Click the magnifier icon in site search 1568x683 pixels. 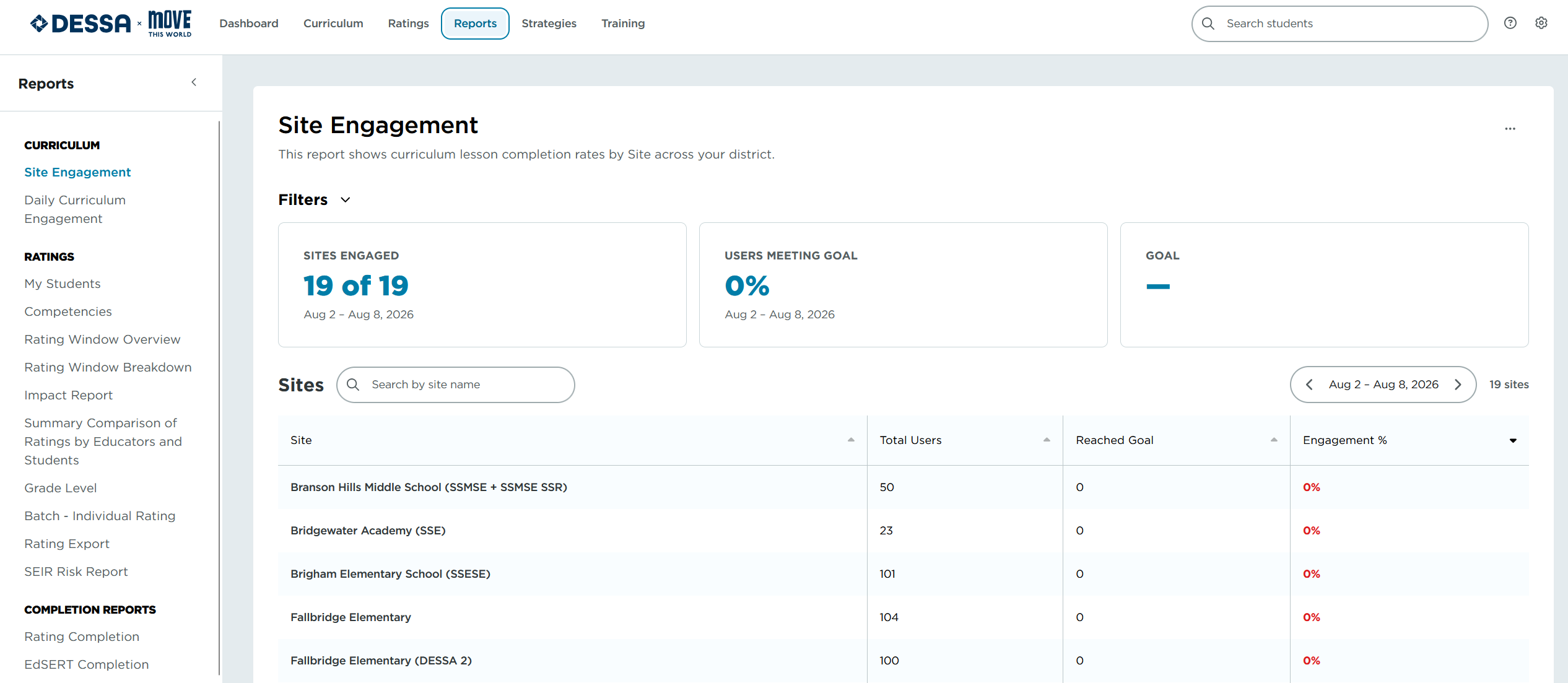[353, 385]
